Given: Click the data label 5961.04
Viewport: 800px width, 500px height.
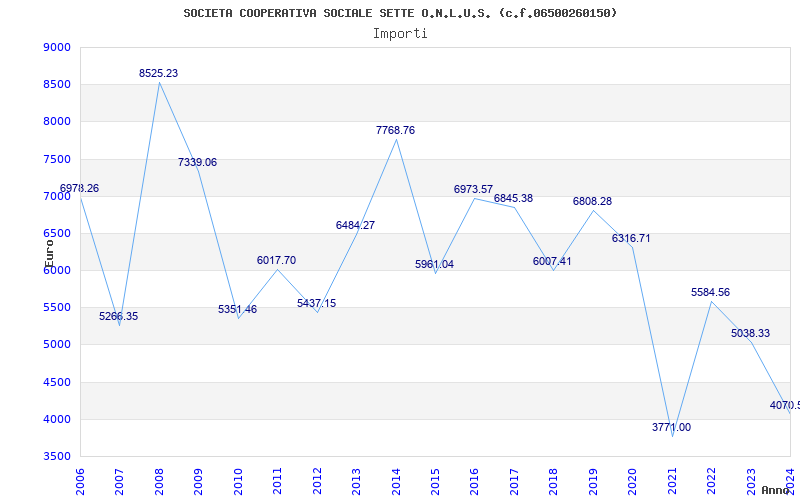Looking at the screenshot, I should click(x=434, y=264).
